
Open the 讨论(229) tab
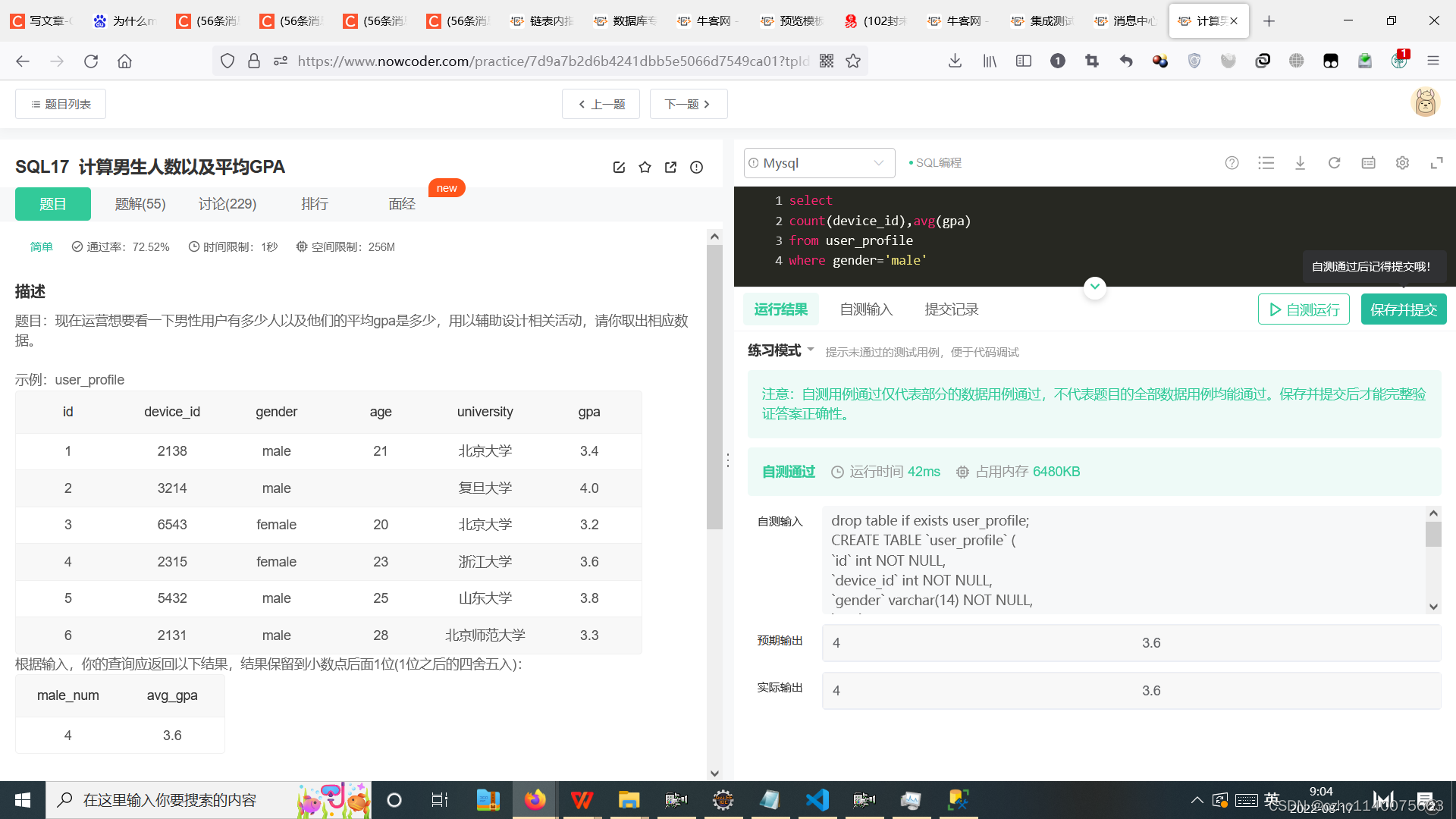click(227, 203)
